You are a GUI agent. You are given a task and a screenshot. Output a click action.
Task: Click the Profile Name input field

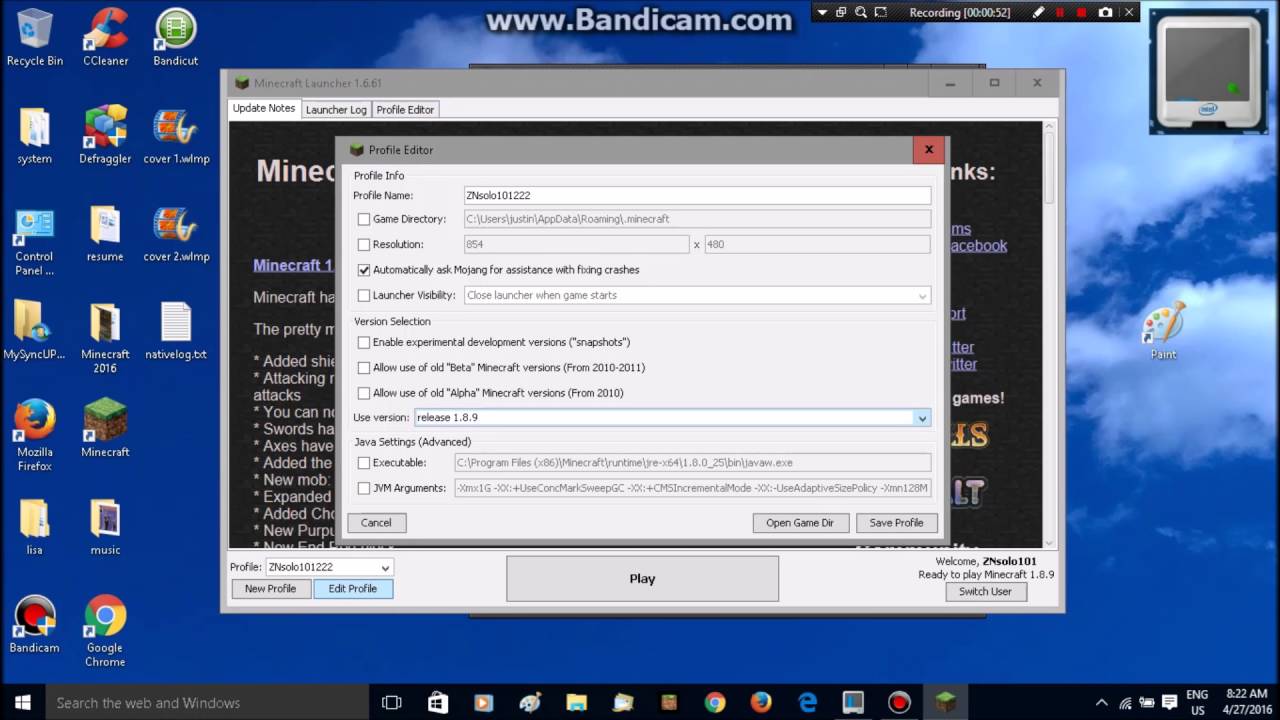(x=697, y=195)
